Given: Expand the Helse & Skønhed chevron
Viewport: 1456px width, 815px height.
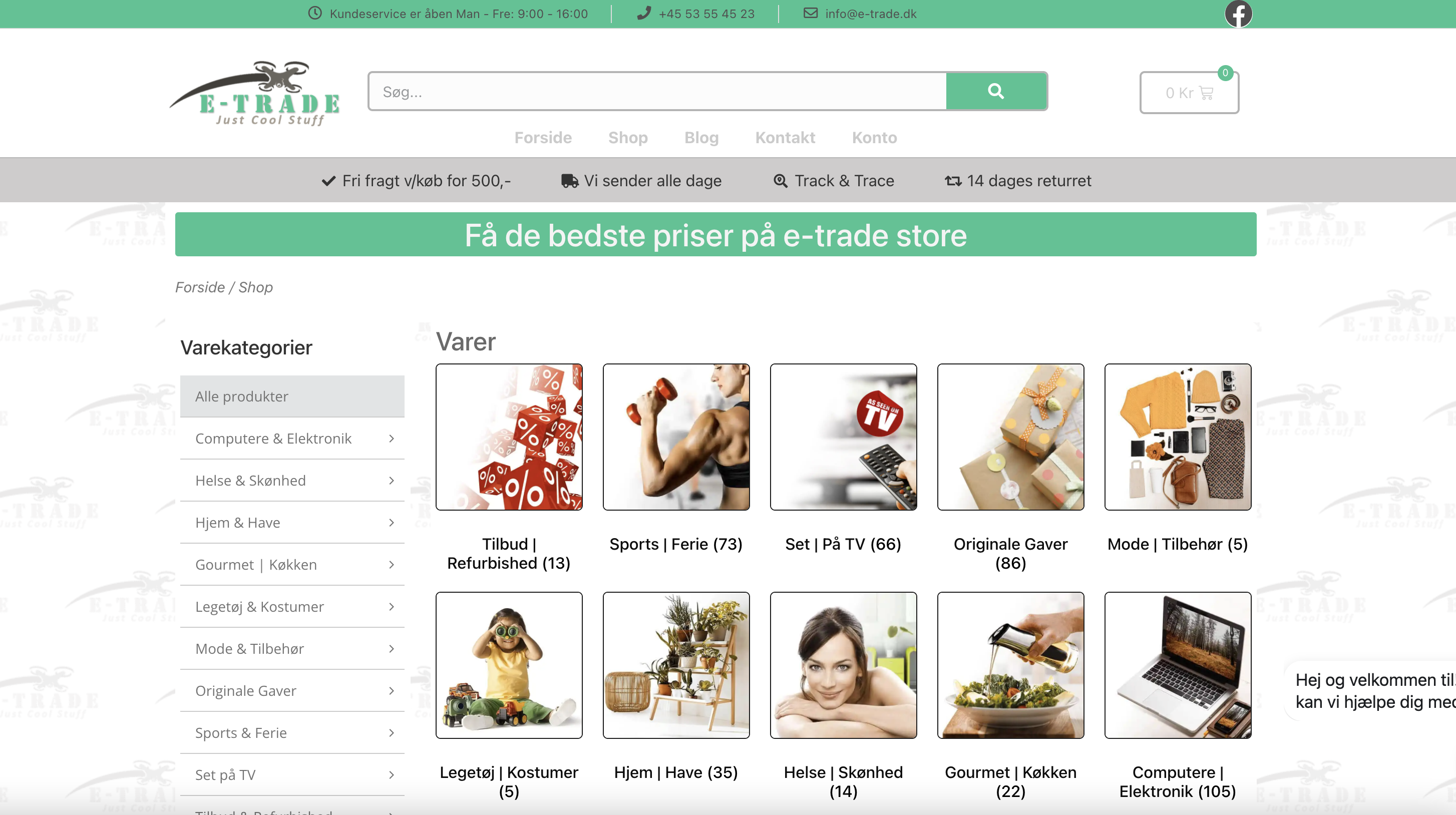Looking at the screenshot, I should pos(391,481).
